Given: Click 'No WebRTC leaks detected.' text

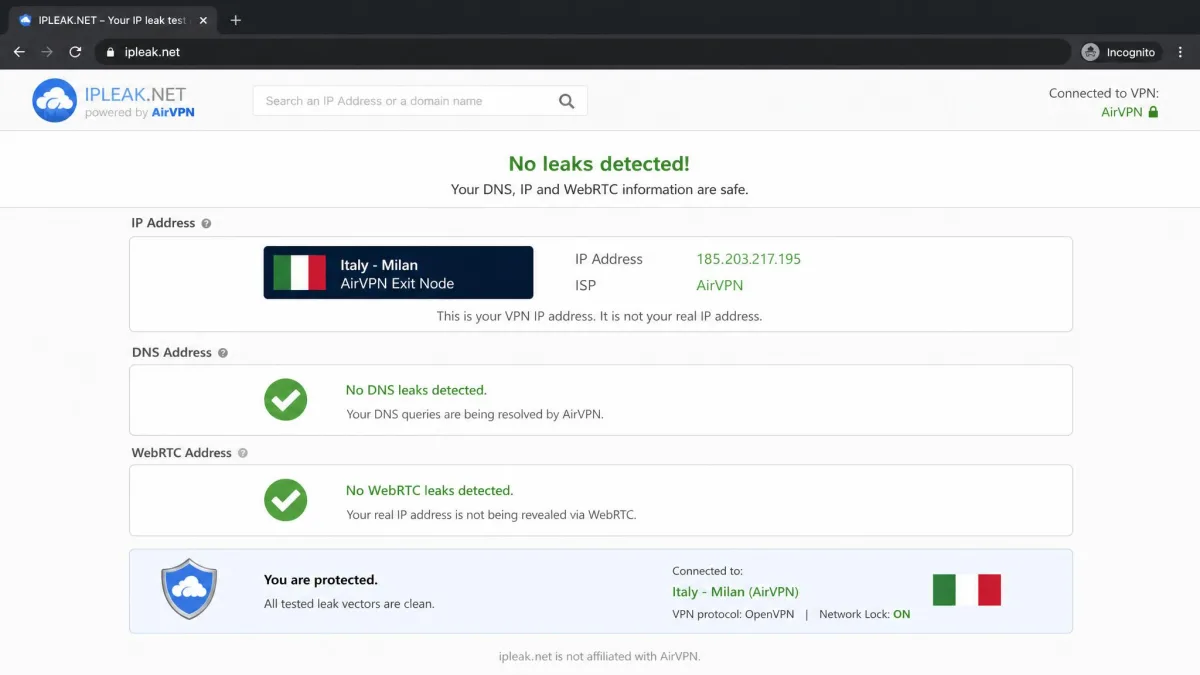Looking at the screenshot, I should pyautogui.click(x=429, y=490).
